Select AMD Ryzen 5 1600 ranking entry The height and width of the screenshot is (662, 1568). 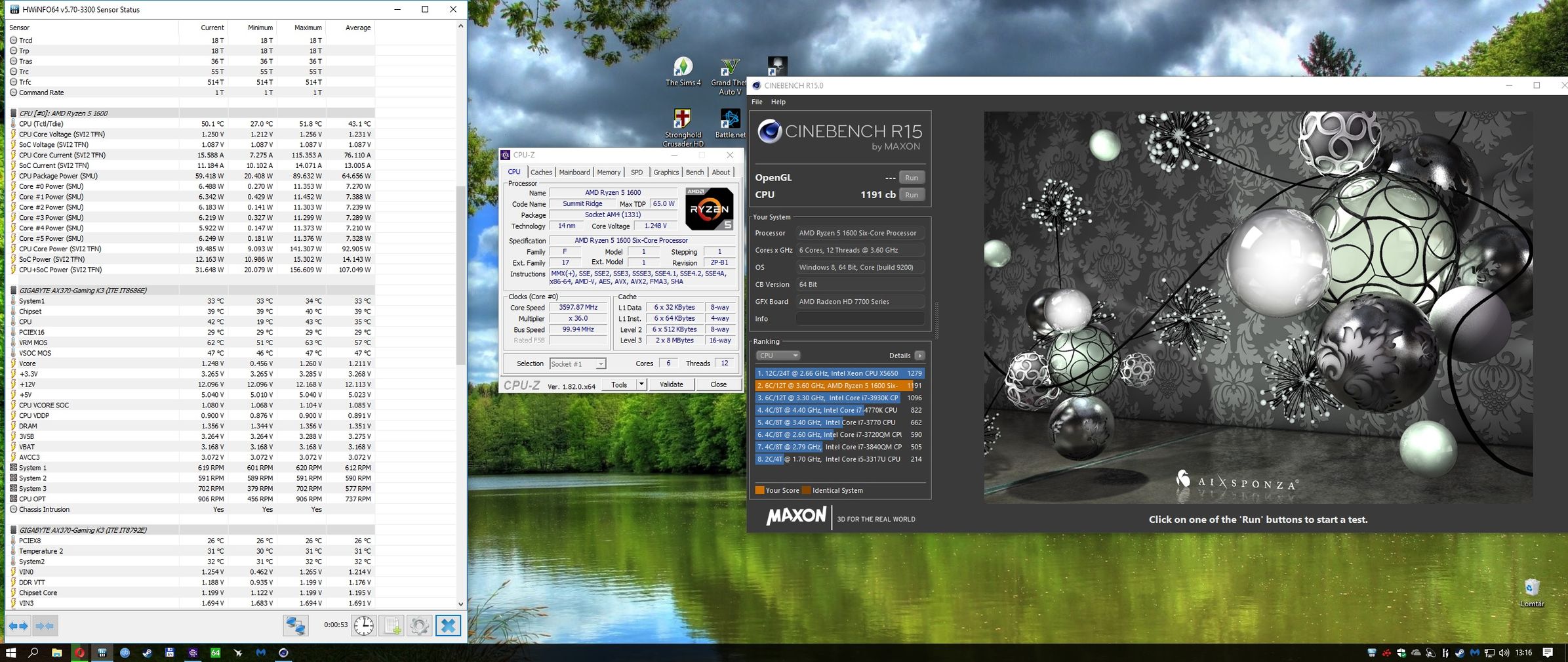click(839, 386)
